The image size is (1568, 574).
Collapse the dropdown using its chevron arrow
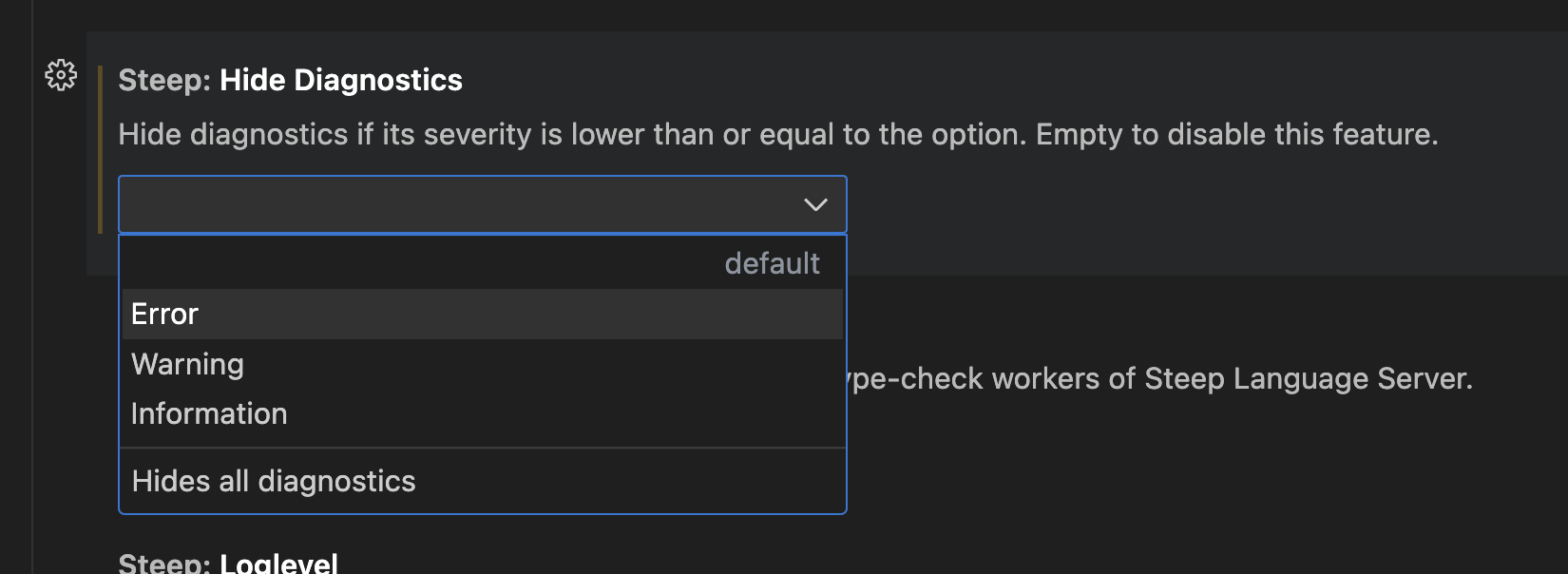tap(815, 204)
